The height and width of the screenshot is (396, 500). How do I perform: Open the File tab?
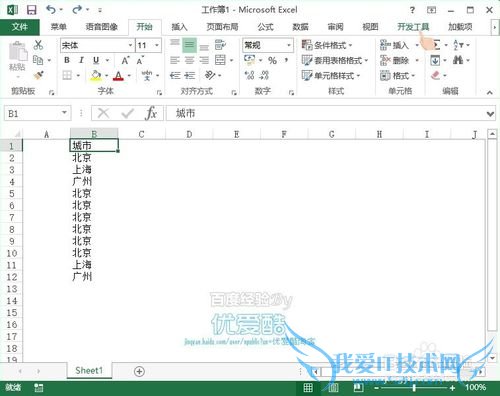click(x=20, y=27)
